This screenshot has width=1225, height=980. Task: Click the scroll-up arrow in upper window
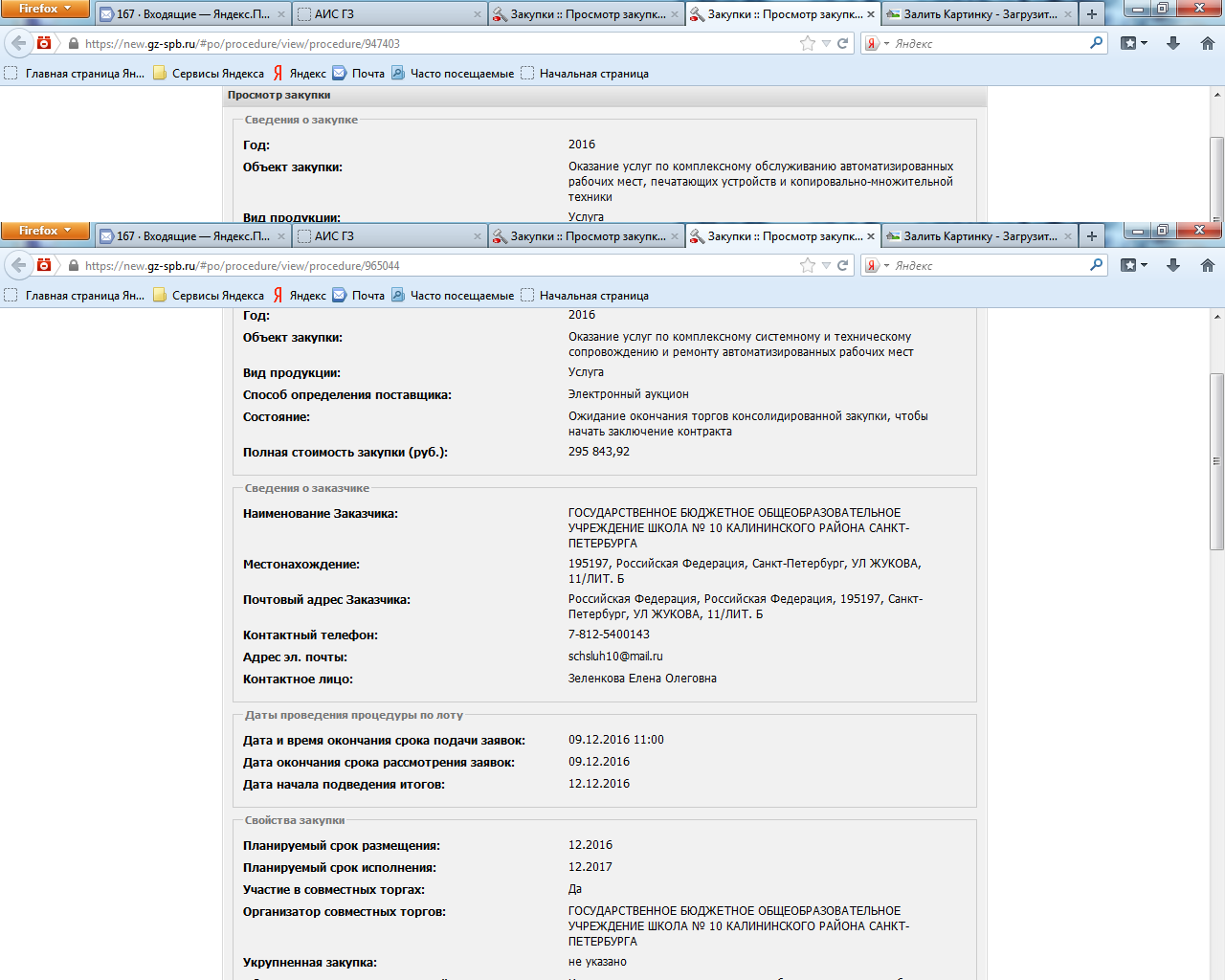(1217, 94)
